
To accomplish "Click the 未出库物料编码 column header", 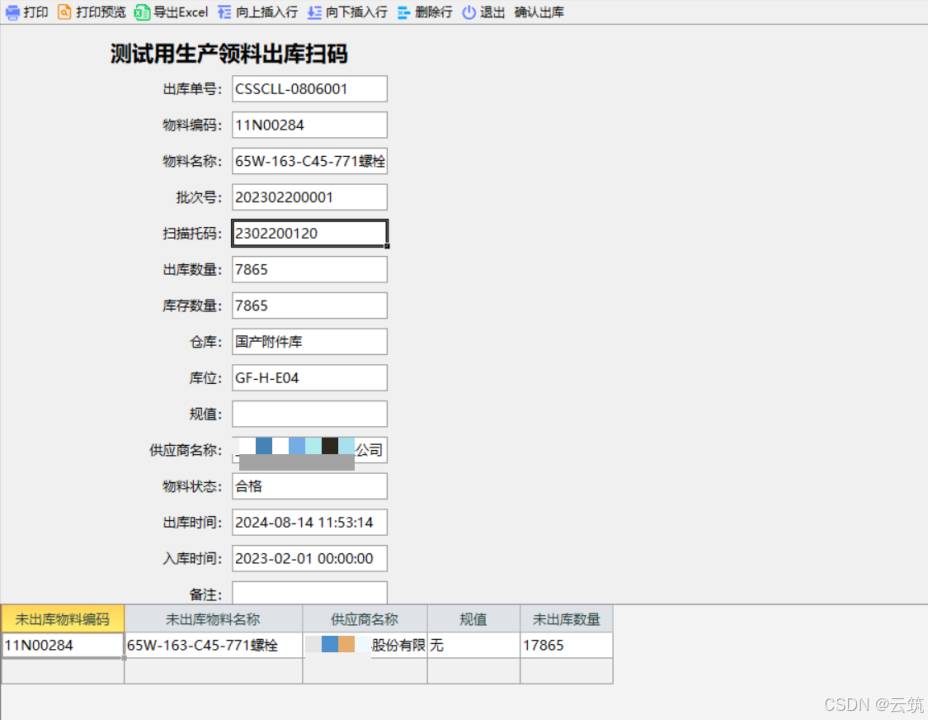I will 62,619.
